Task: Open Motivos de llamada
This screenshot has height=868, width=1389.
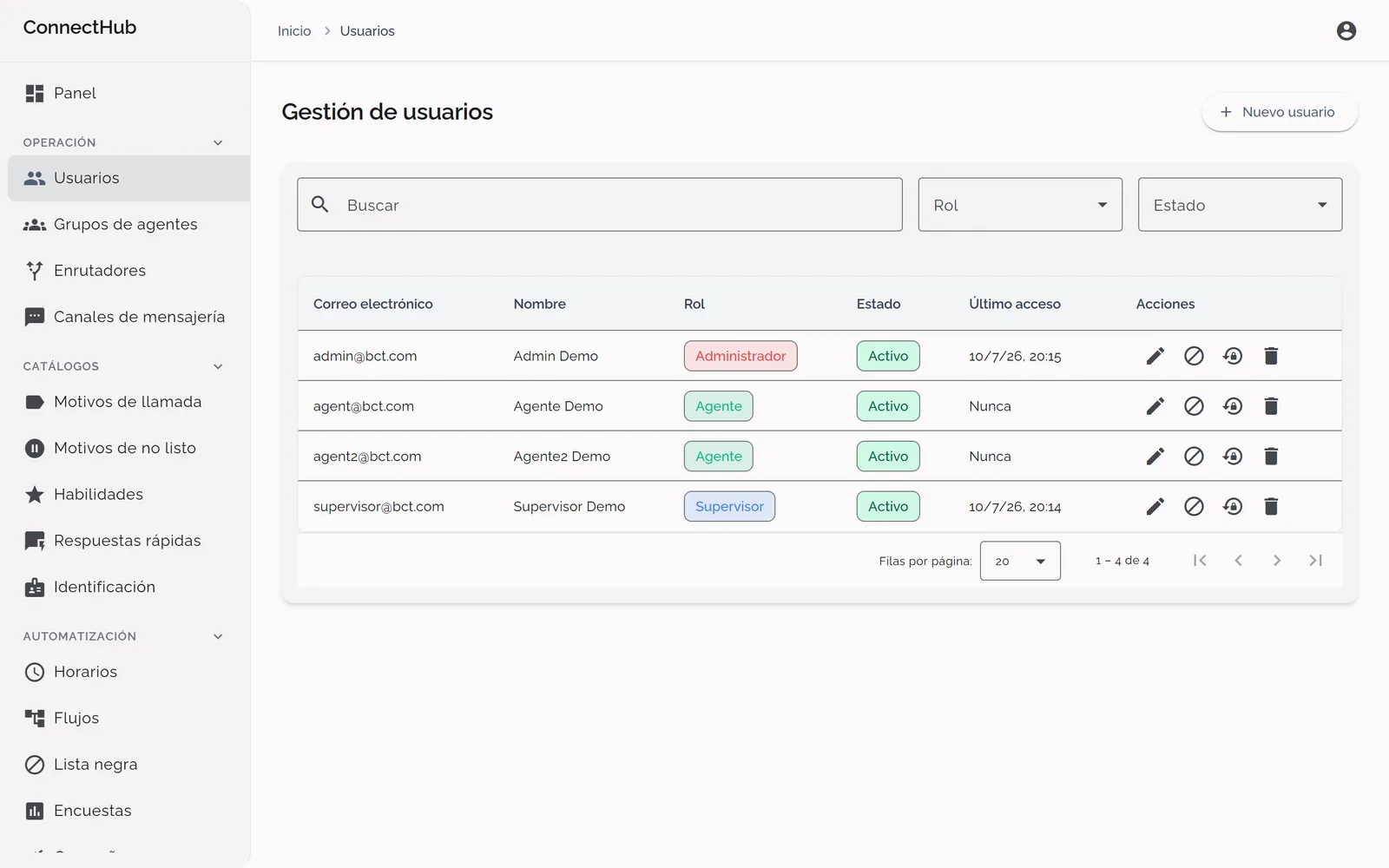Action: tap(128, 402)
